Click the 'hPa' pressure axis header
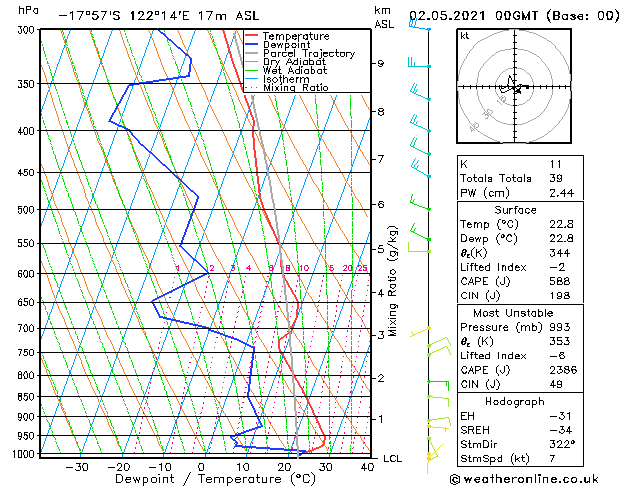The image size is (629, 486). (x=28, y=11)
